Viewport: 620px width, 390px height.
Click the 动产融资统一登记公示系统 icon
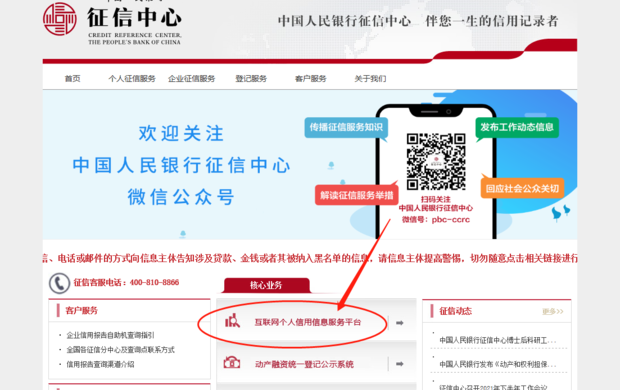pyautogui.click(x=232, y=362)
